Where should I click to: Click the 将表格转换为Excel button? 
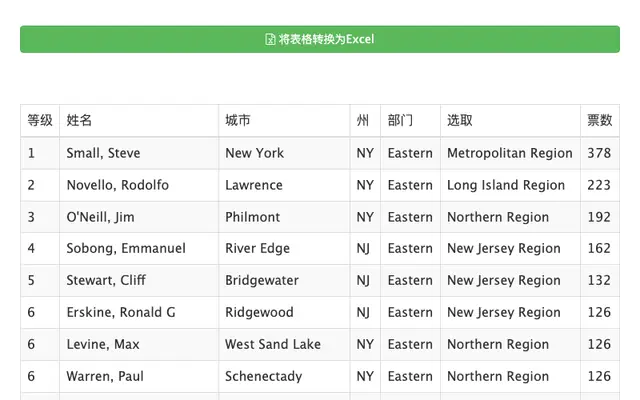320,39
